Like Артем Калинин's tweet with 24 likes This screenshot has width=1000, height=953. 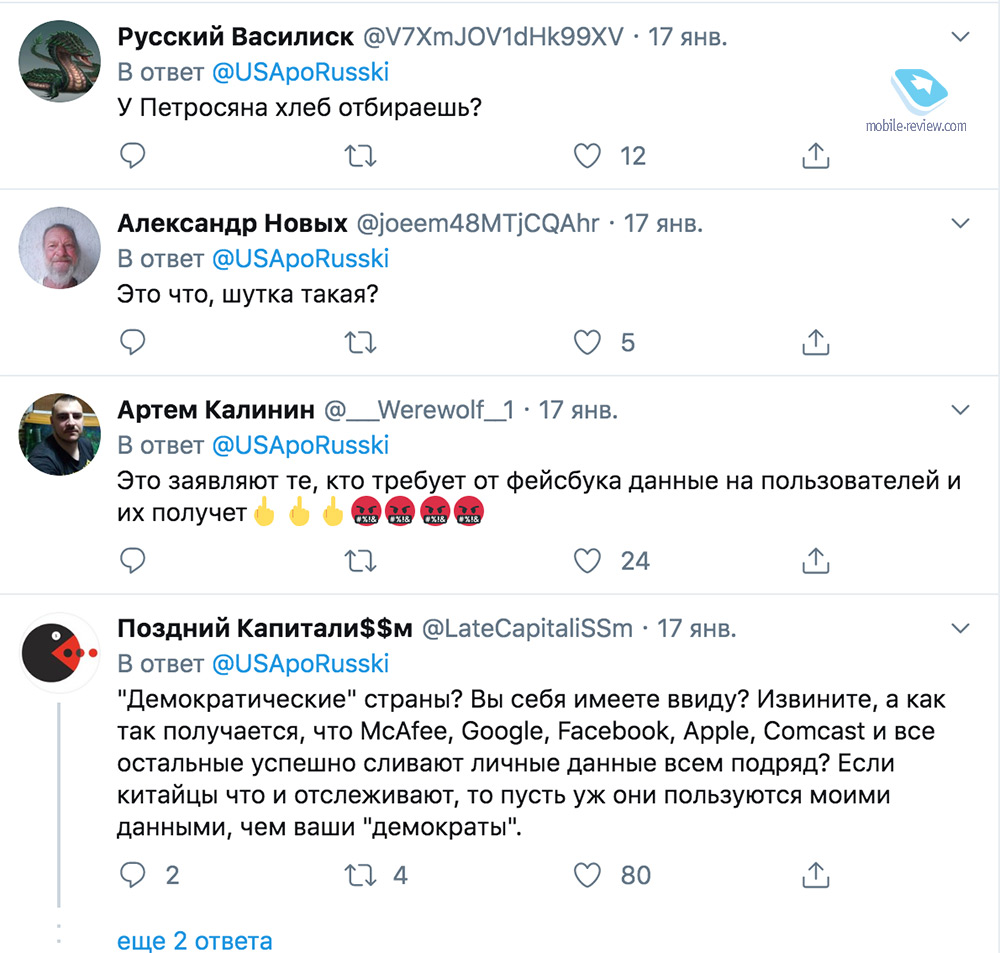coord(587,560)
